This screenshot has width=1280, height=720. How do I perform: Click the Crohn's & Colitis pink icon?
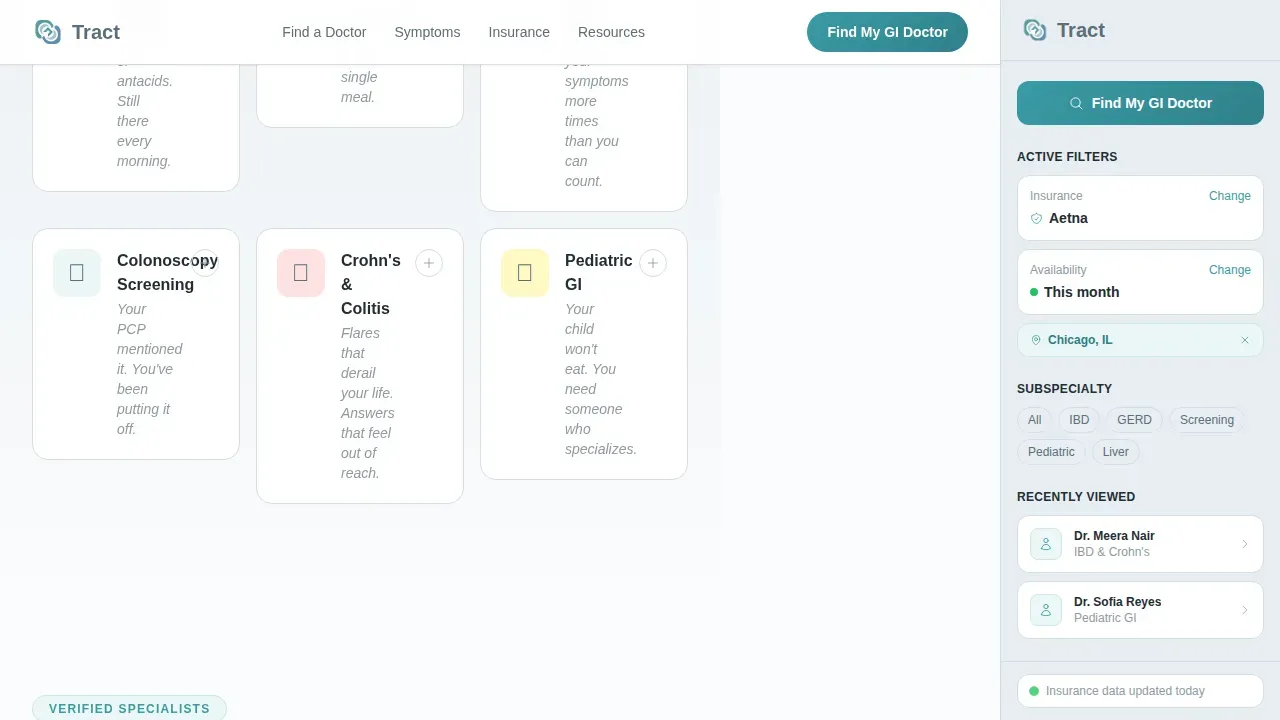(x=301, y=273)
